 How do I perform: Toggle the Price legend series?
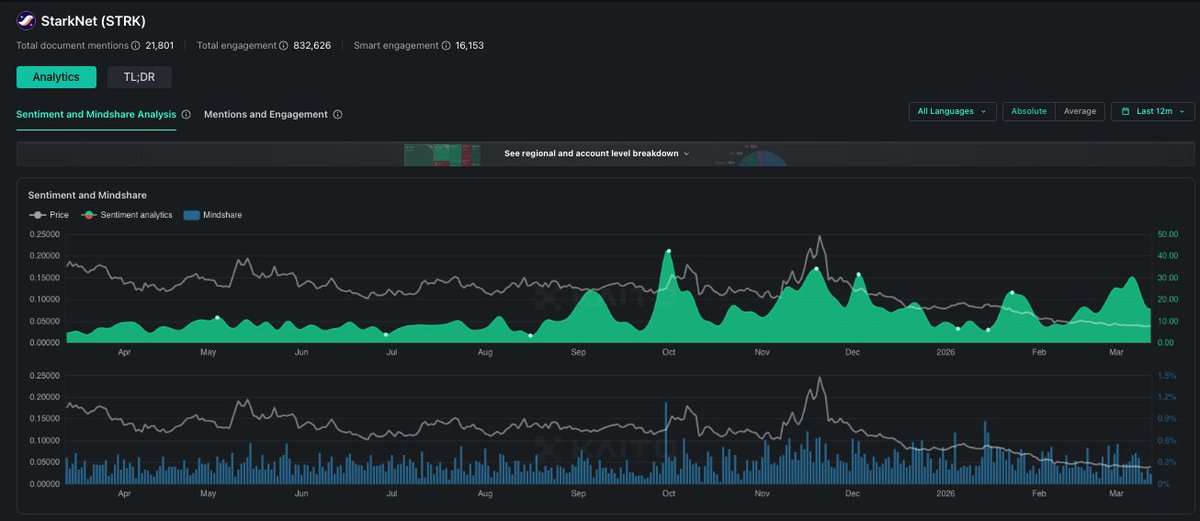tap(50, 215)
